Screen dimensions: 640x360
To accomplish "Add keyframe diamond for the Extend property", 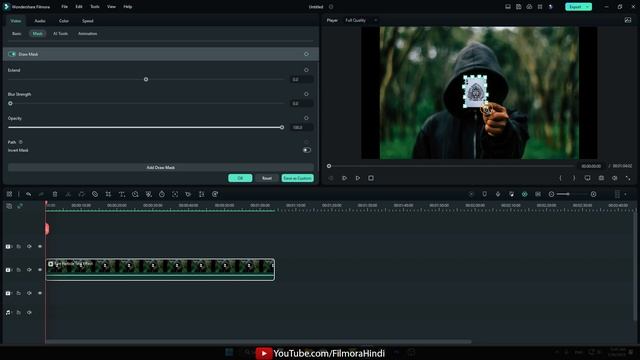I will pyautogui.click(x=306, y=70).
